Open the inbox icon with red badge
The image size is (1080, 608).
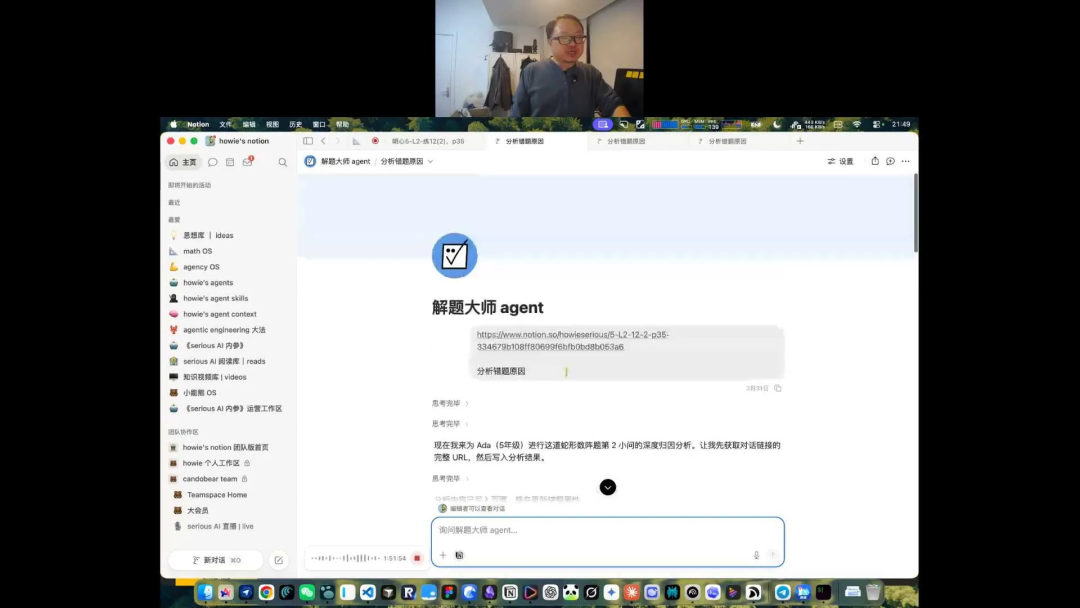[248, 162]
